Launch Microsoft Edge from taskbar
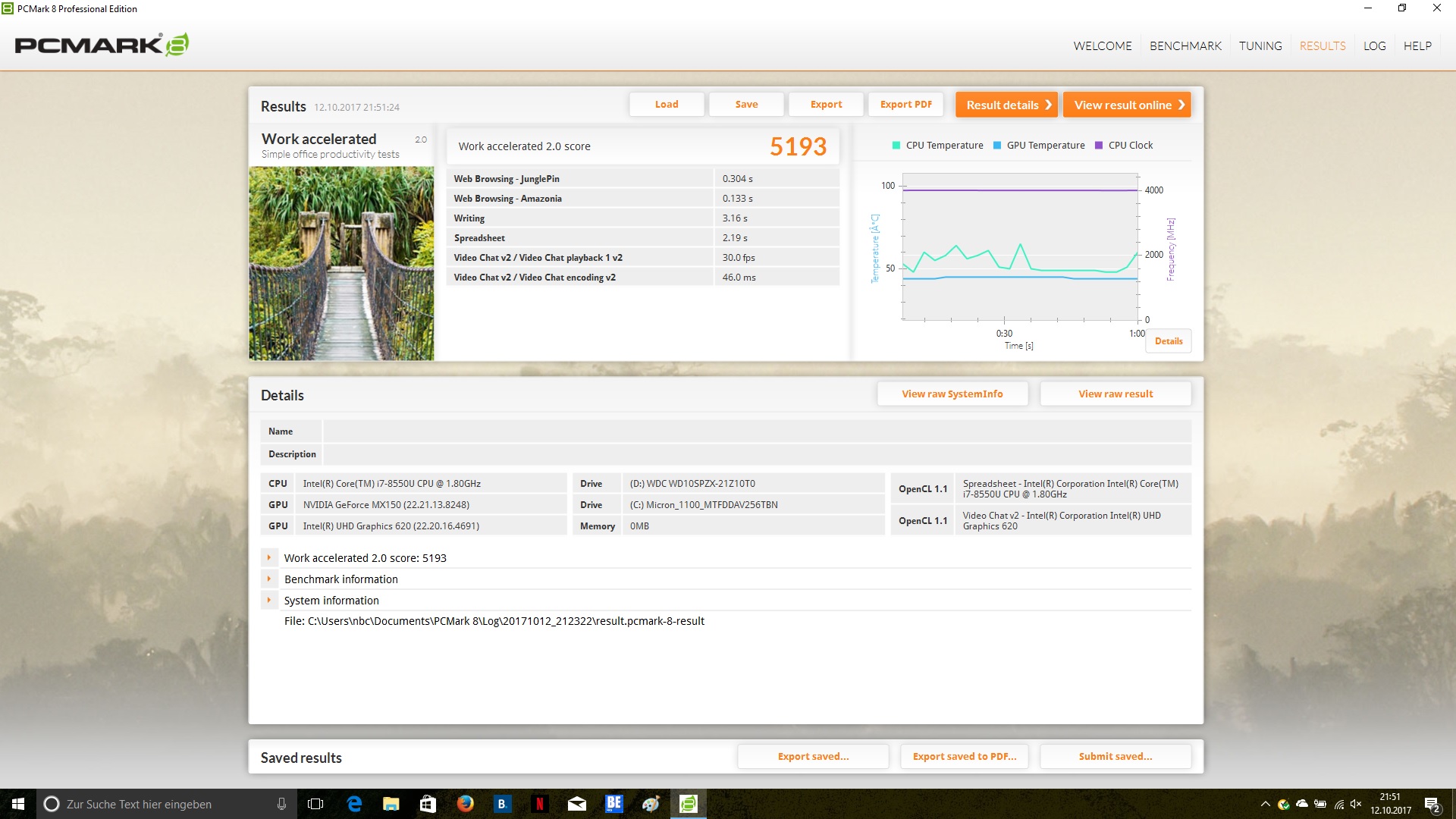 tap(354, 804)
